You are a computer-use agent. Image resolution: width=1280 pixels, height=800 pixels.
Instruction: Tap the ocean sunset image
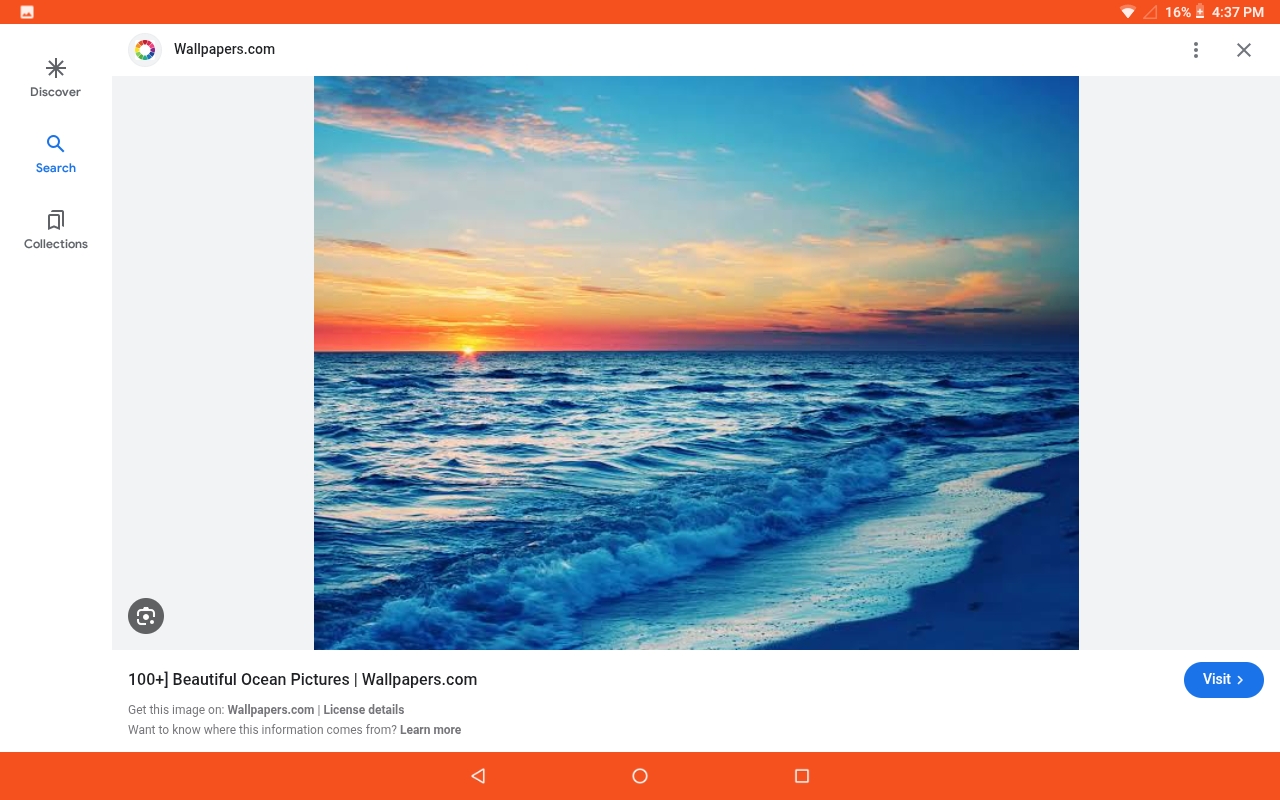[x=696, y=363]
